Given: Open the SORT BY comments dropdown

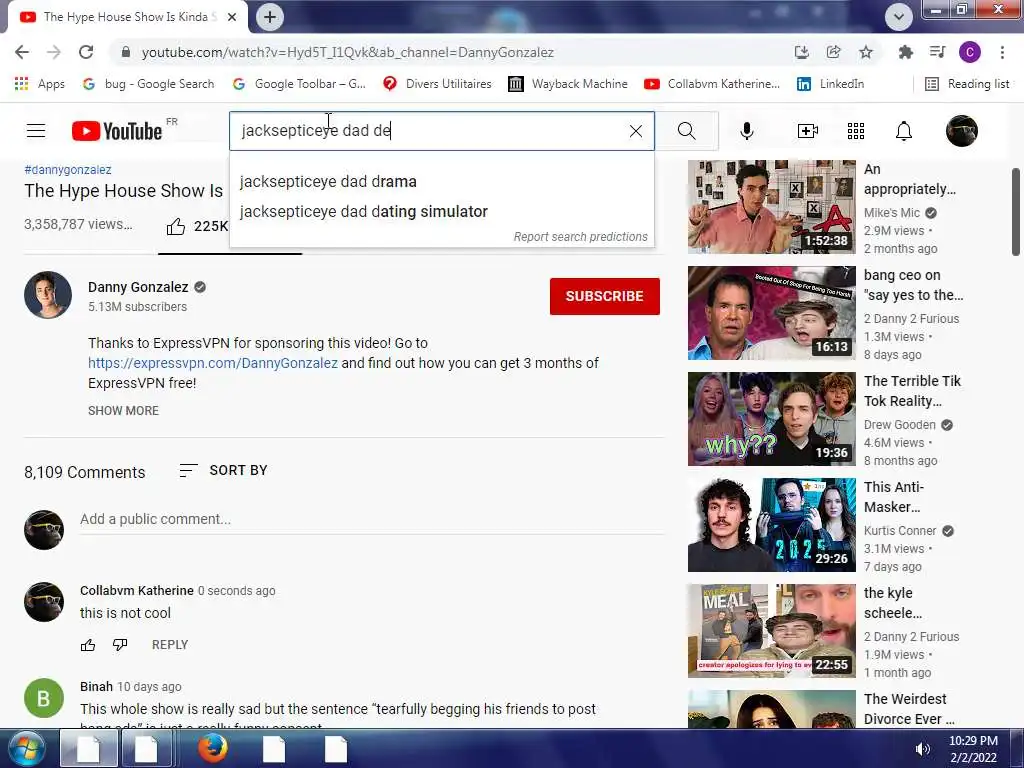Looking at the screenshot, I should (x=223, y=470).
